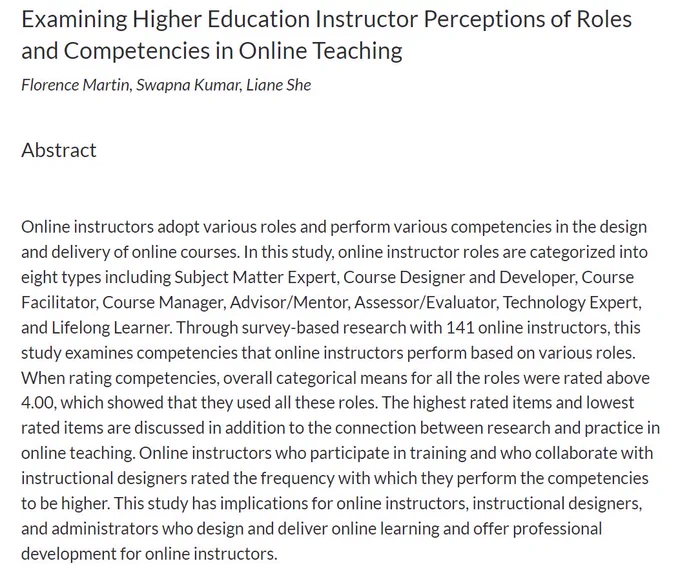
Task: Click the last line 'development for online instructors.'
Action: coord(149,554)
